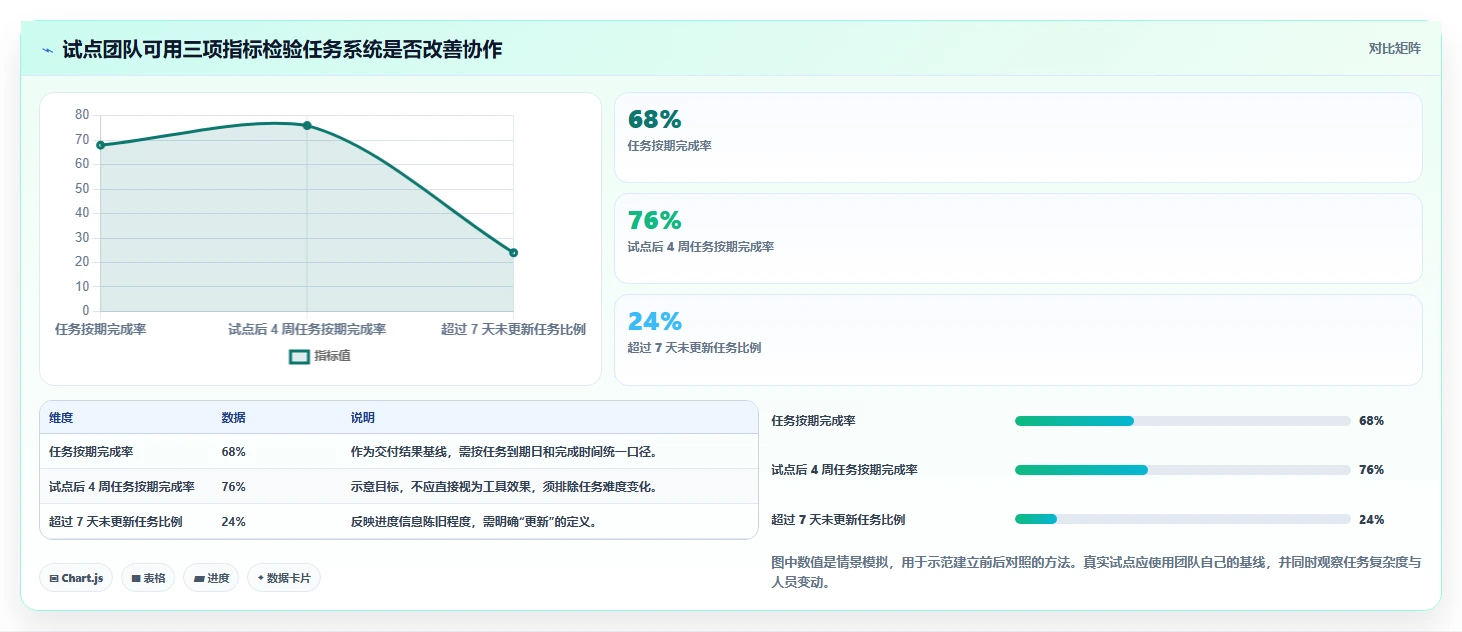Click the 超过 7 天未更新任务比例 x-axis label on the chart
The image size is (1462, 632).
click(513, 330)
